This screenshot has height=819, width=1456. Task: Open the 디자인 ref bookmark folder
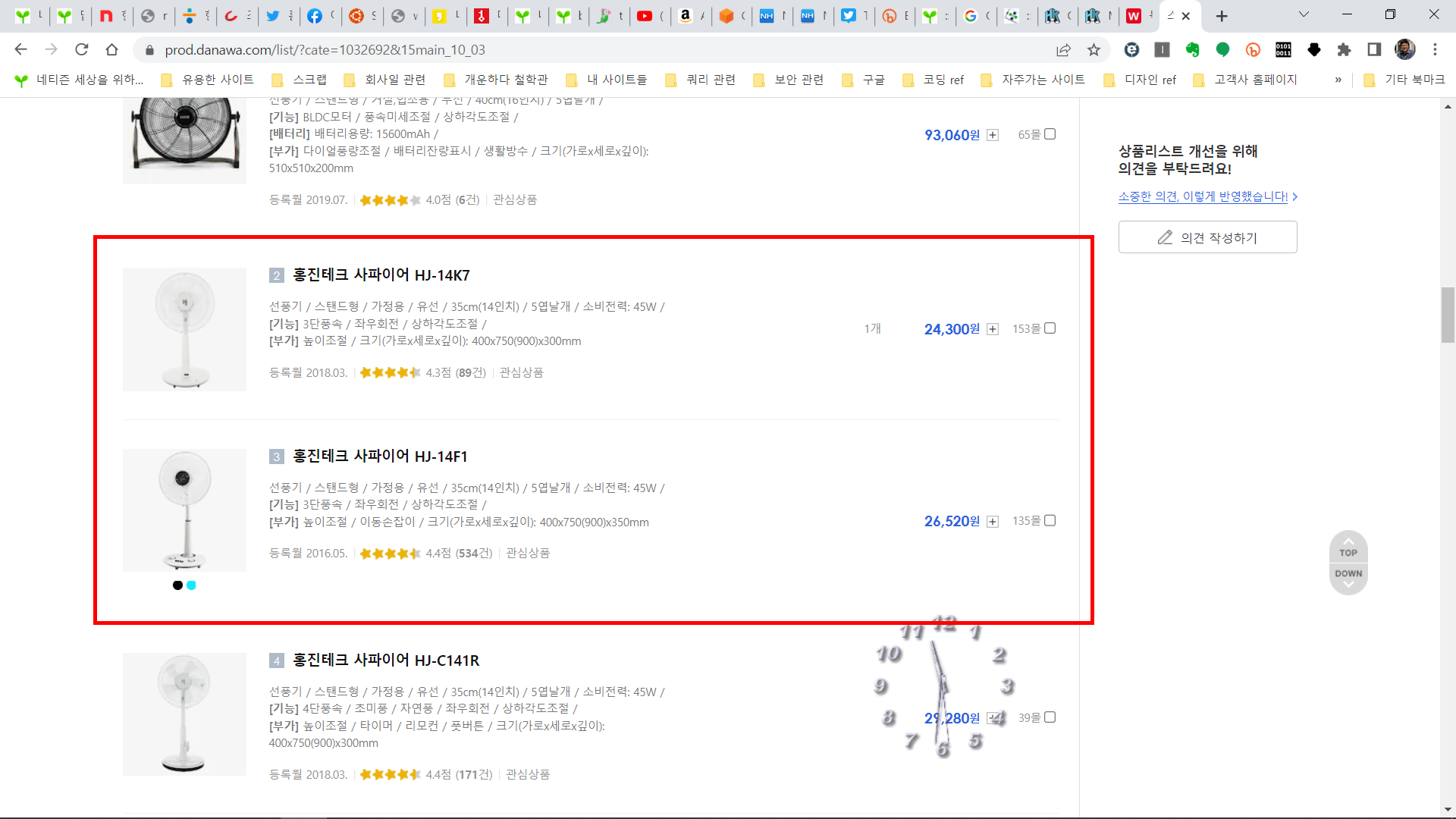click(1141, 80)
